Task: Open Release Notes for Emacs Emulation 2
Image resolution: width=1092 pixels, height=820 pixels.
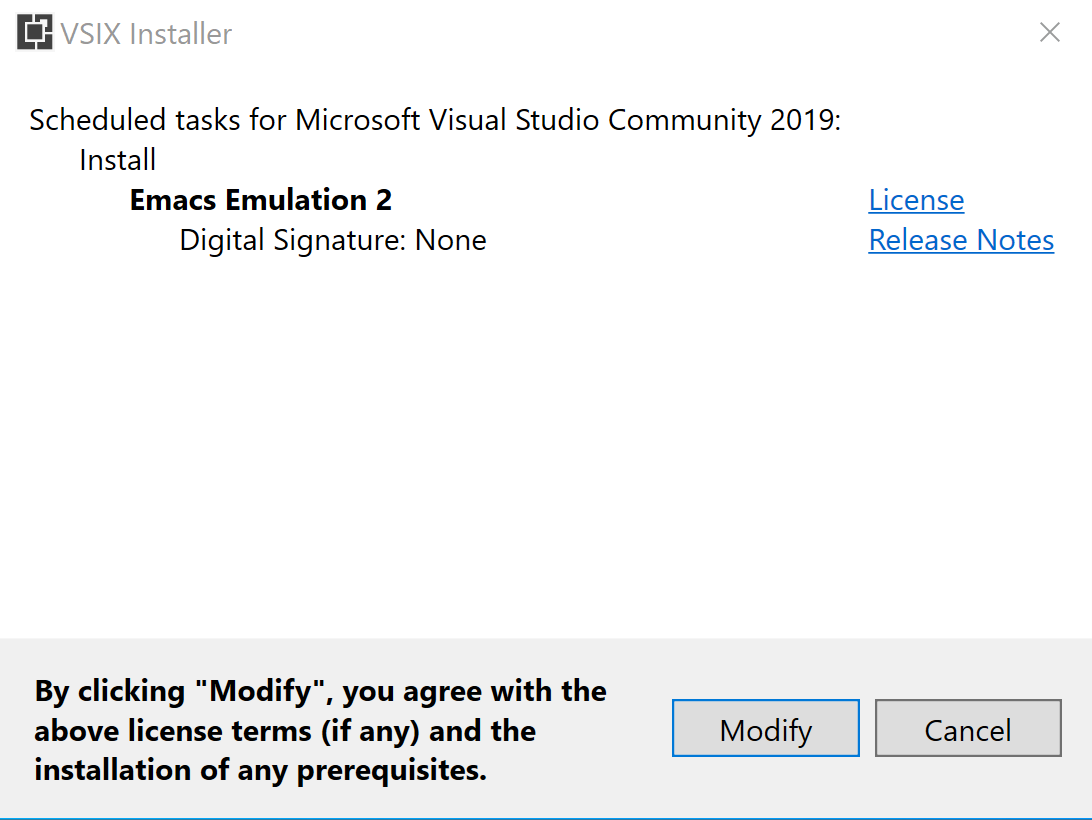Action: [960, 240]
